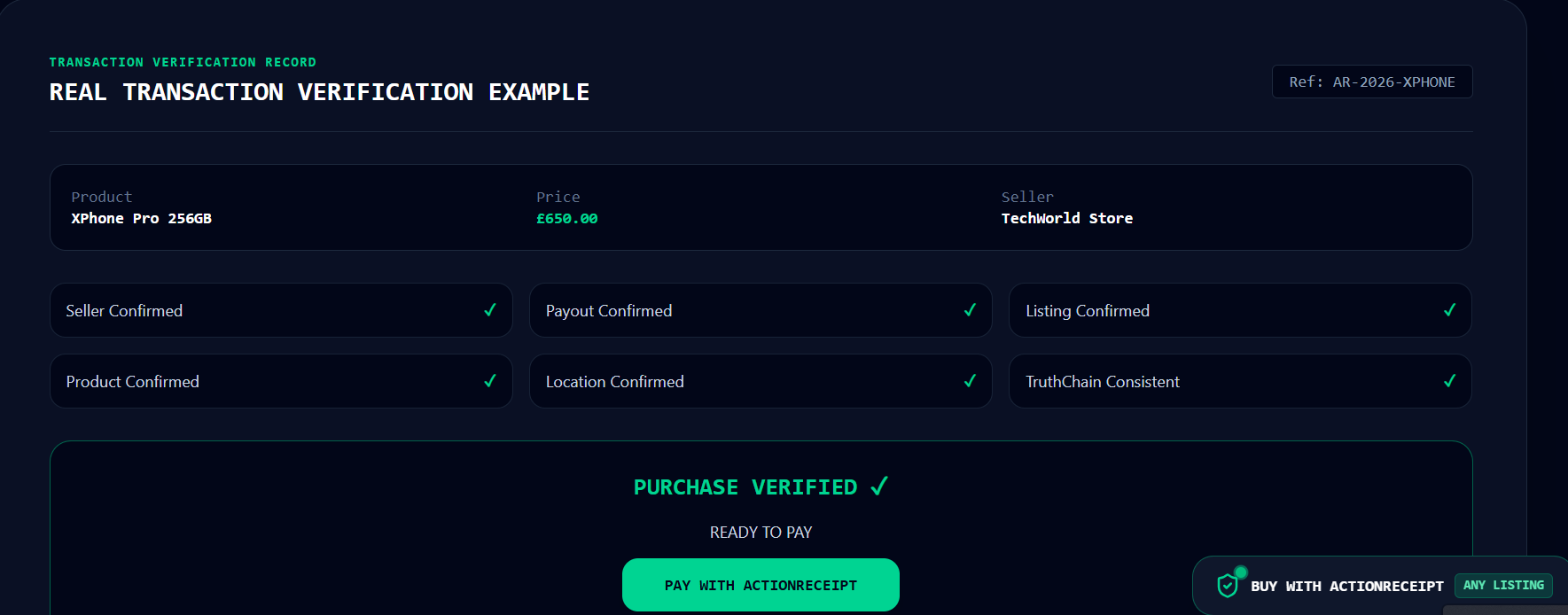Click the Real Transaction Verification Example heading

319,92
